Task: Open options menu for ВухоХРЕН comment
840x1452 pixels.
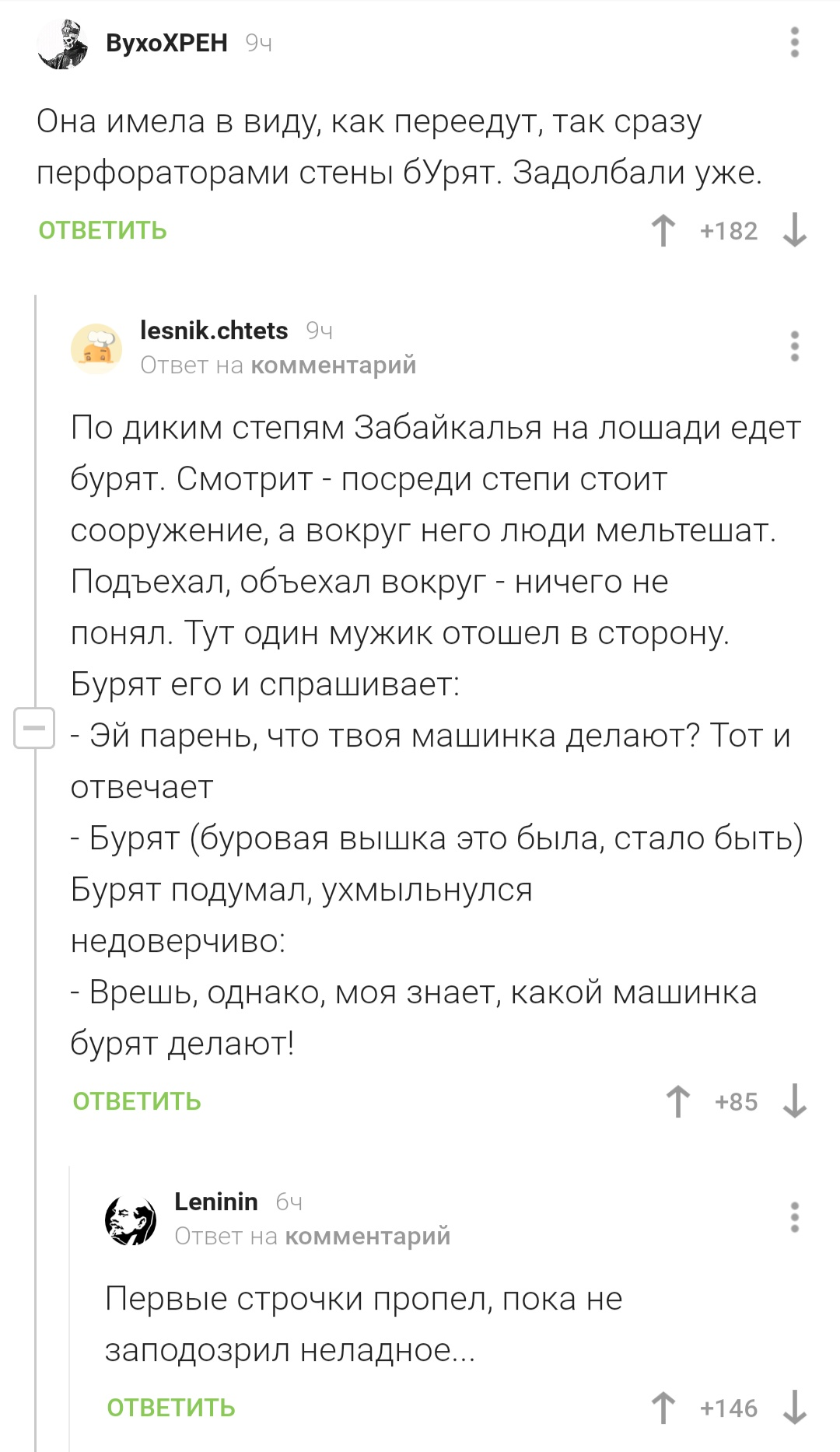Action: tap(794, 43)
